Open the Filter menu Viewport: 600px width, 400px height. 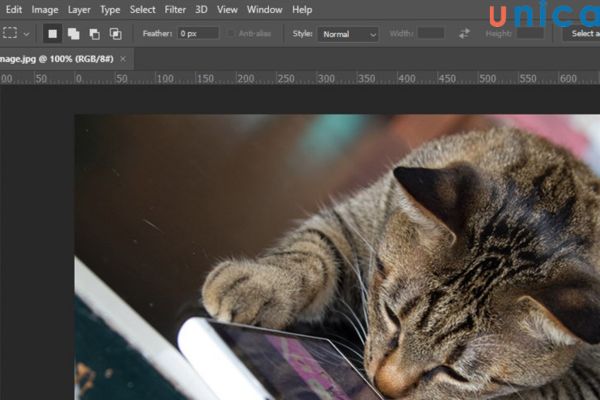pos(175,9)
